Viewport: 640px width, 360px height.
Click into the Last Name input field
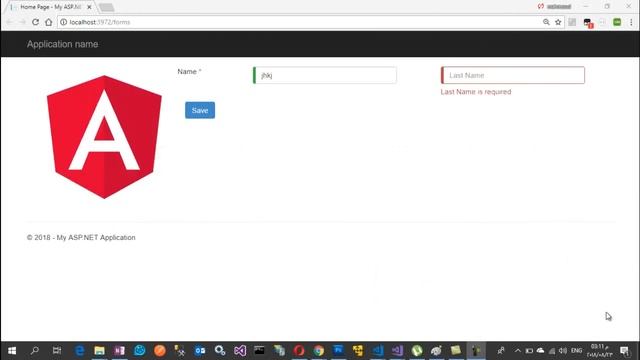tap(513, 75)
